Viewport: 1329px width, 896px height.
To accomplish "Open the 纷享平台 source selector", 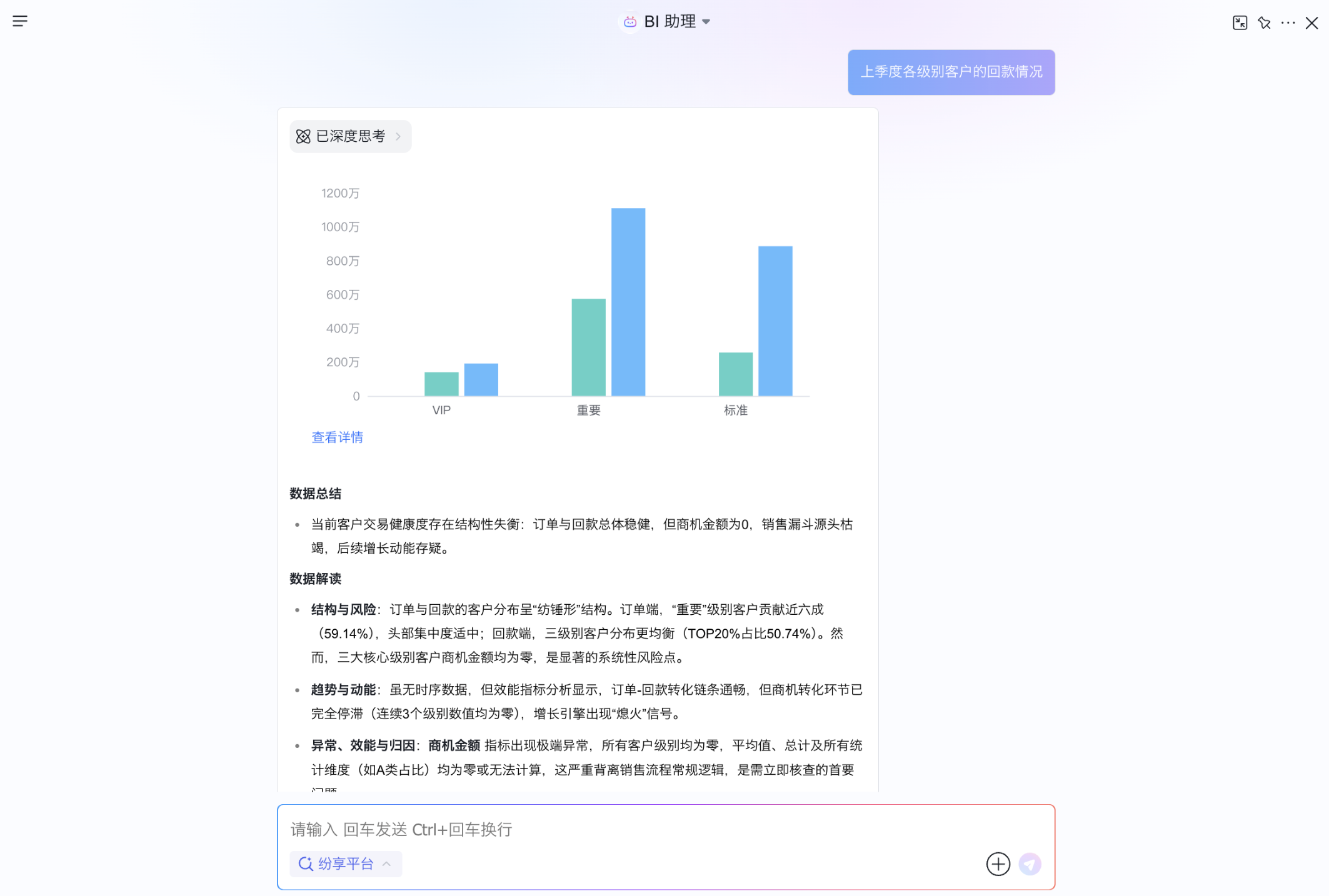I will pos(345,864).
